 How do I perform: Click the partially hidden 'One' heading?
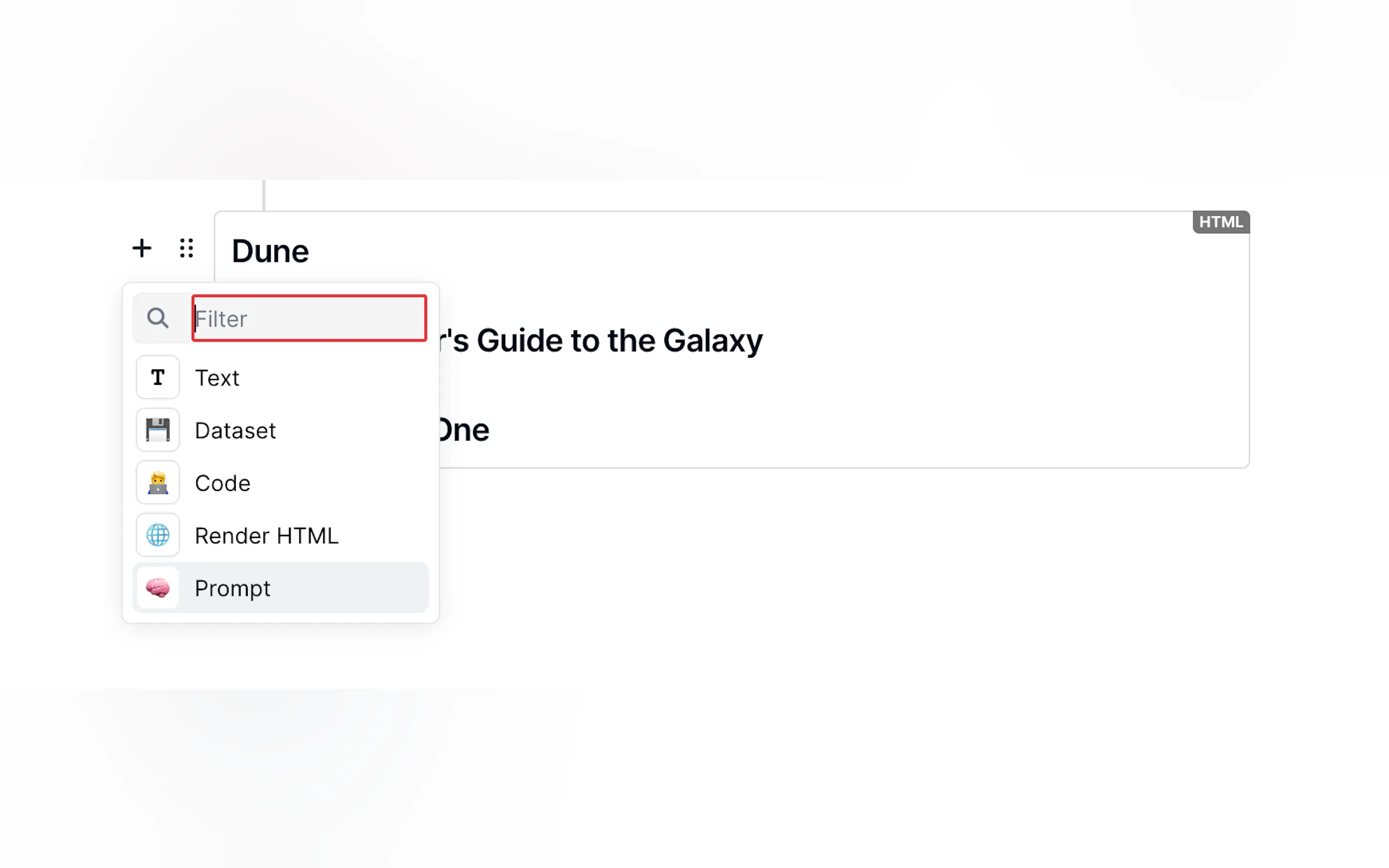[x=464, y=430]
